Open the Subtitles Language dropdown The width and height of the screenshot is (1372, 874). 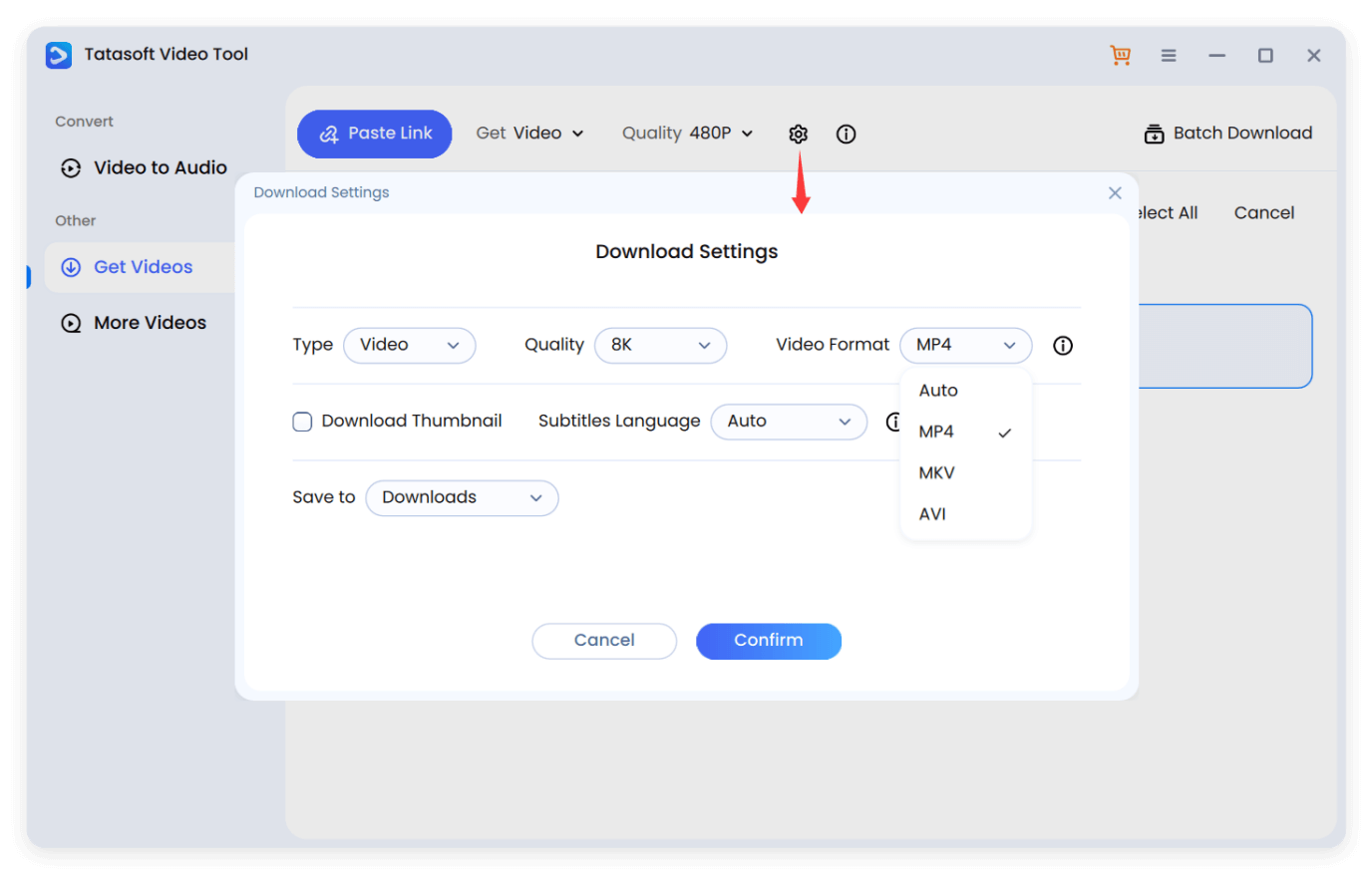coord(789,422)
